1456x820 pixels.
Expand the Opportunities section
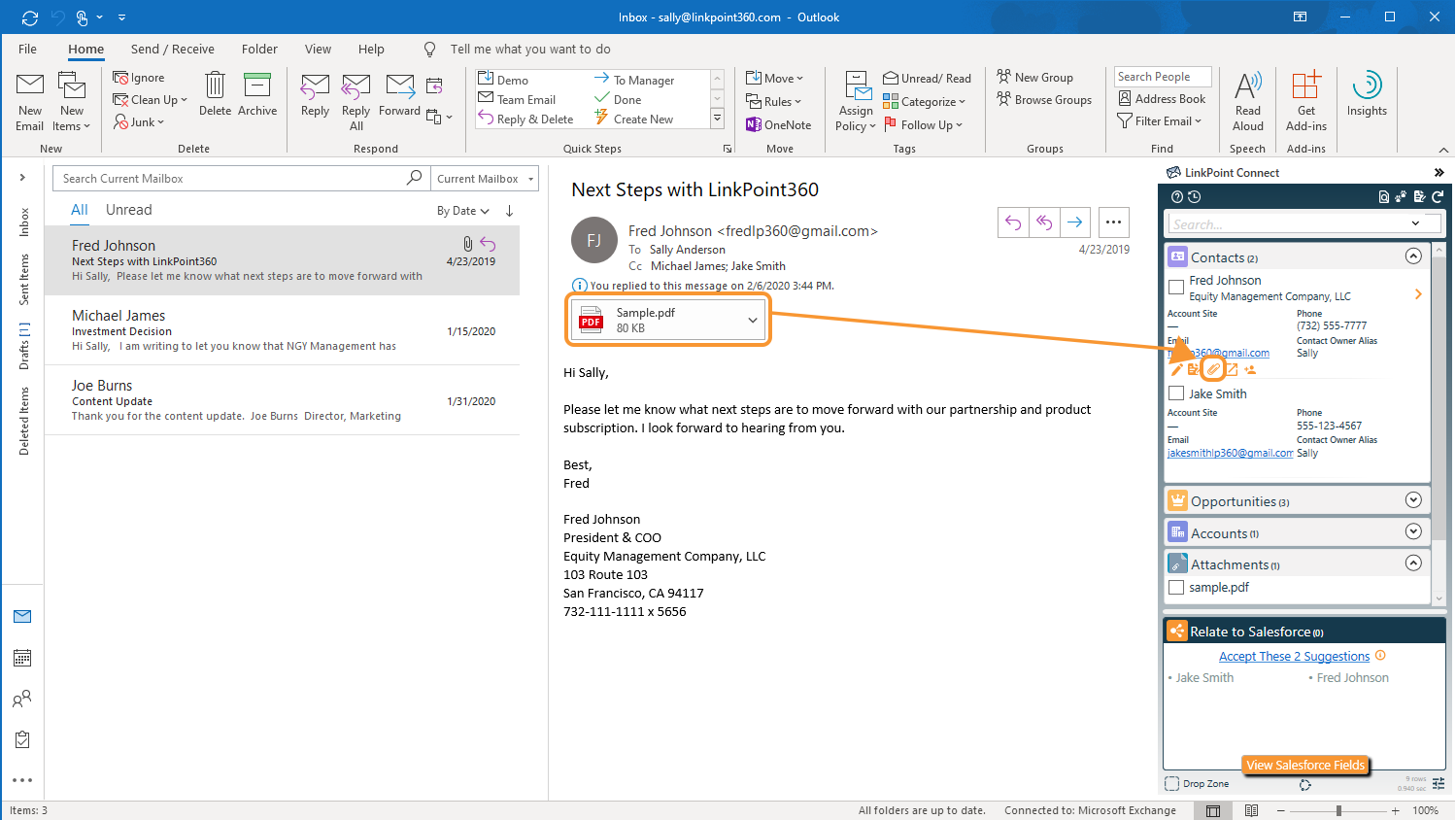[1413, 499]
